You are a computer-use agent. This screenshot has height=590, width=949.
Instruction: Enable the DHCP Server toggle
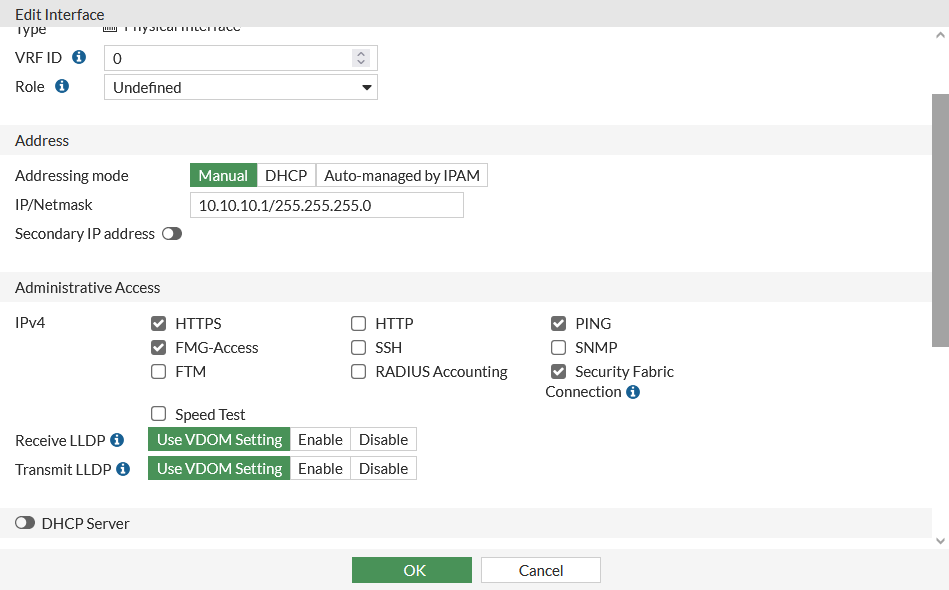[x=25, y=523]
